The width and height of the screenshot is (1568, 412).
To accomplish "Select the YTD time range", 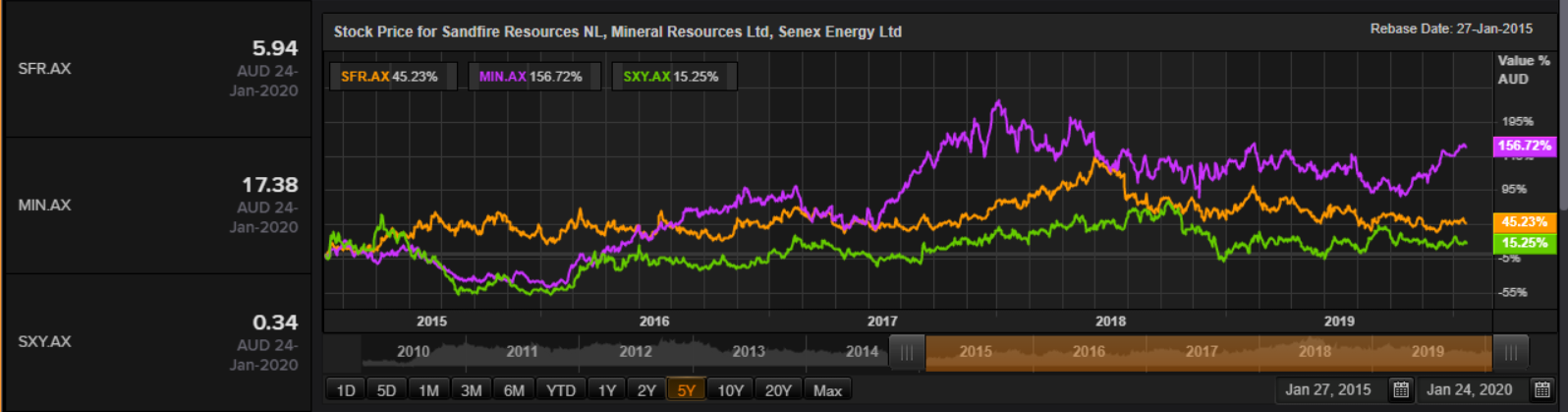I will point(561,390).
